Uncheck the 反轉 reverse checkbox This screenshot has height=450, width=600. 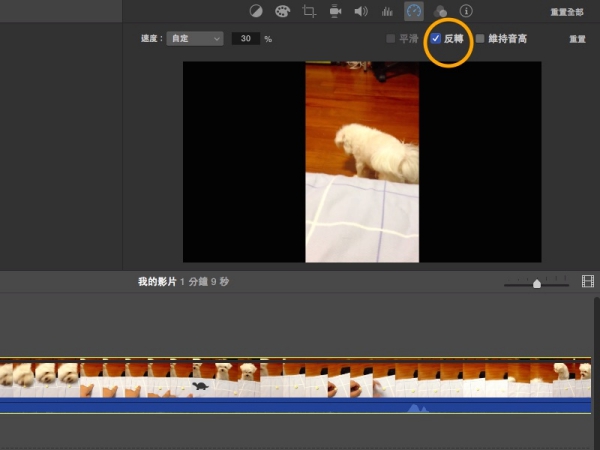coord(435,39)
